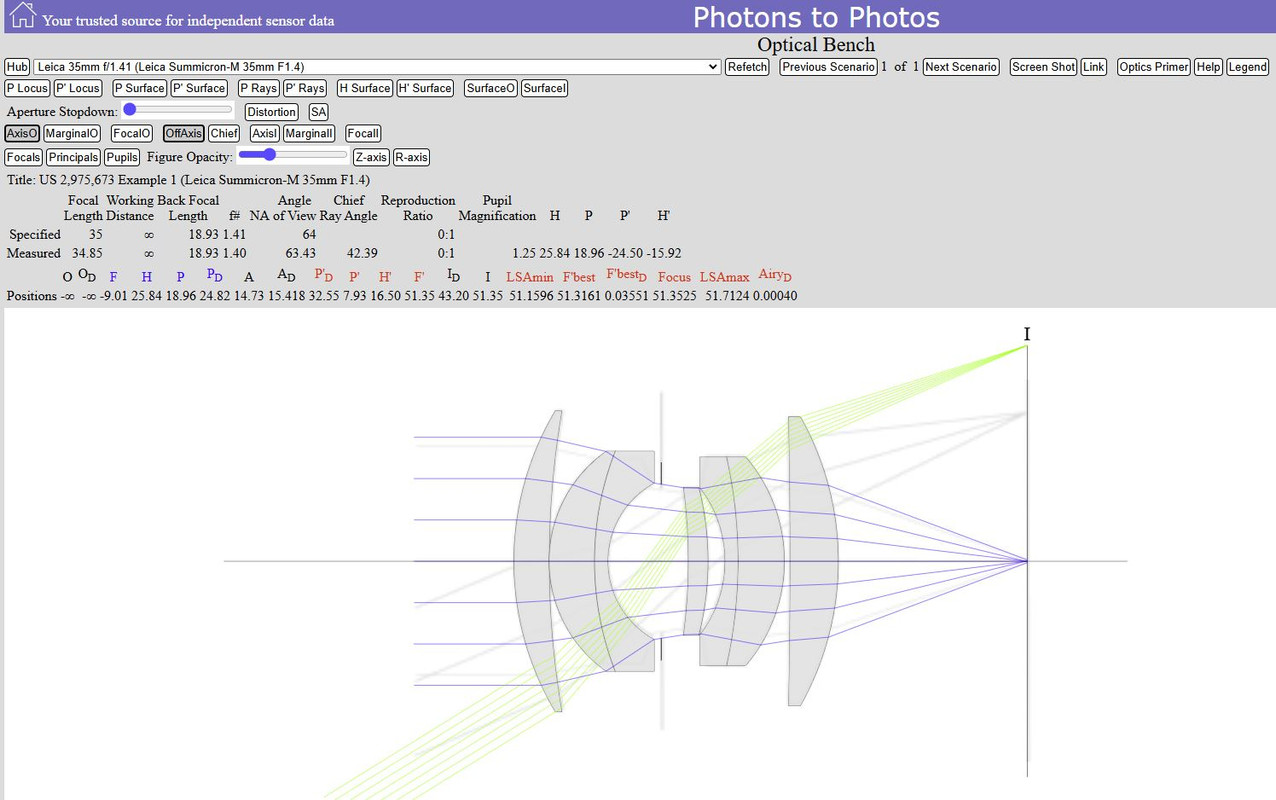Click the SA button
This screenshot has width=1276, height=800.
318,112
